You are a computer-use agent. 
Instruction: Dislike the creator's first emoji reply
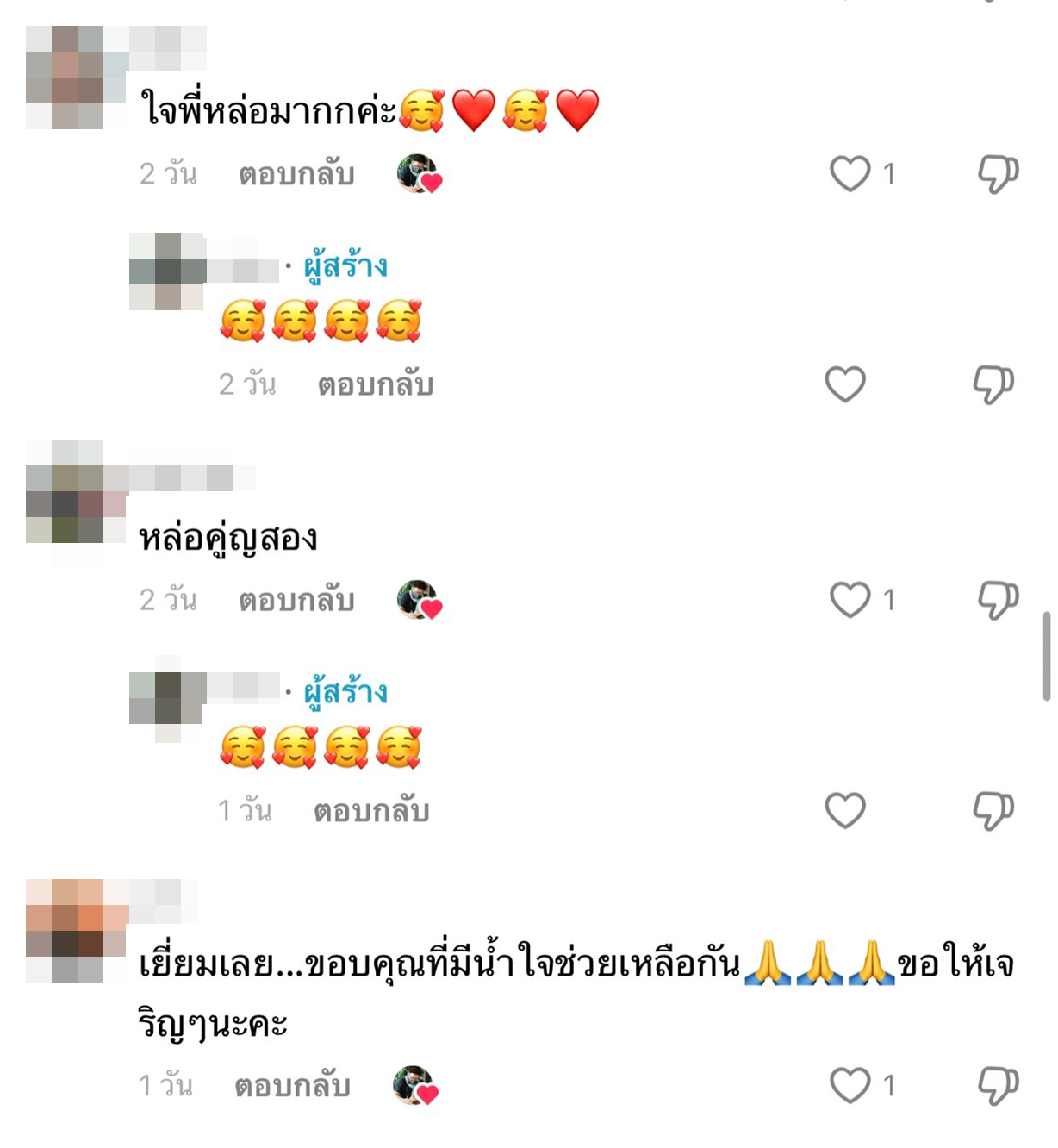click(x=993, y=384)
